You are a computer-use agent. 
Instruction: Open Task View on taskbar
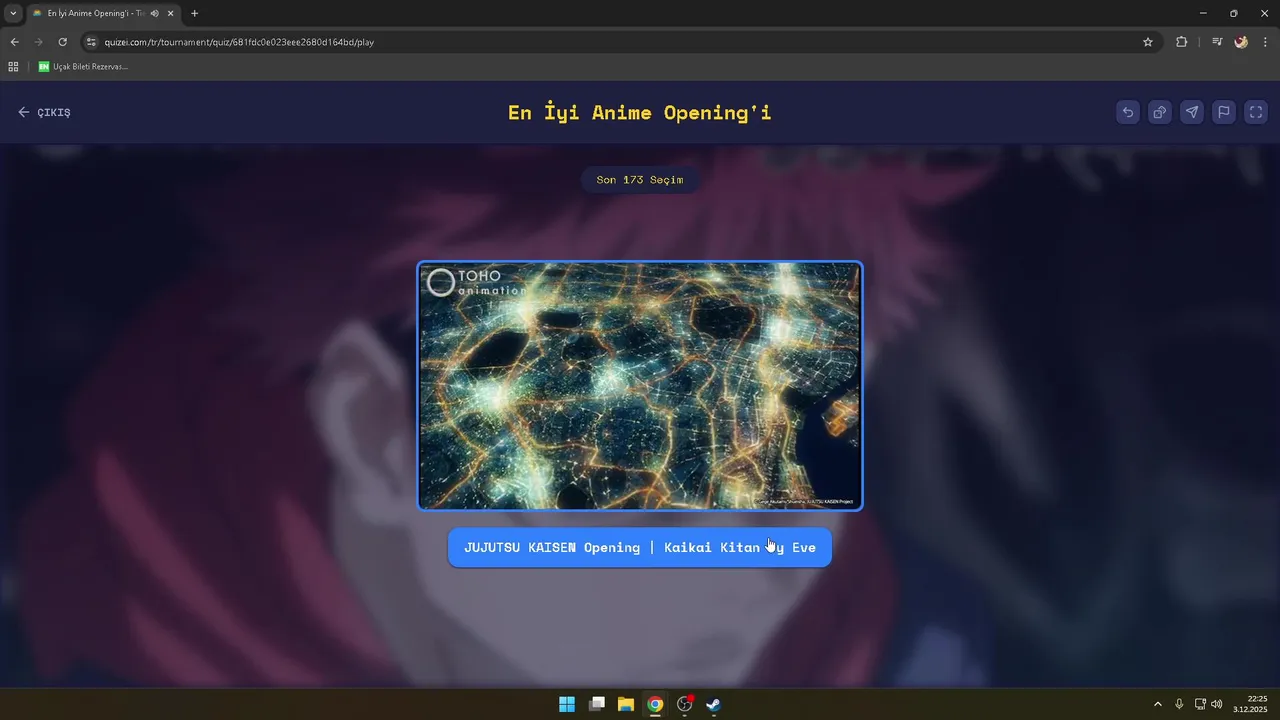click(597, 704)
